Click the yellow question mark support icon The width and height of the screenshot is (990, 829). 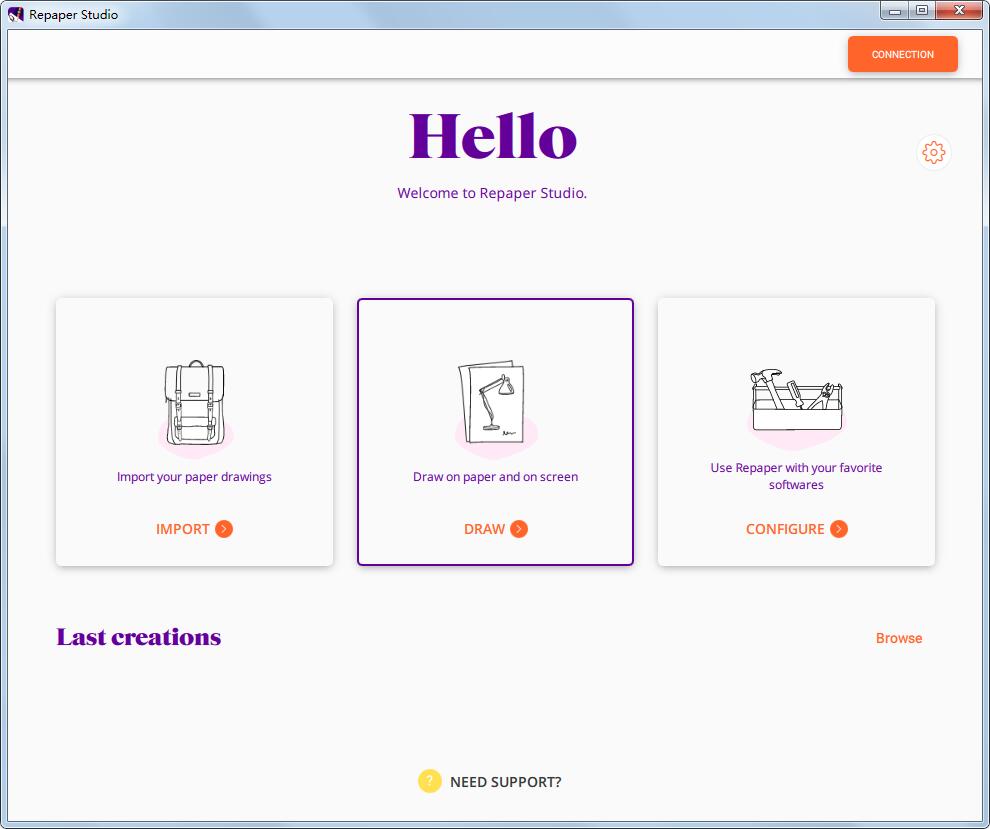point(429,781)
